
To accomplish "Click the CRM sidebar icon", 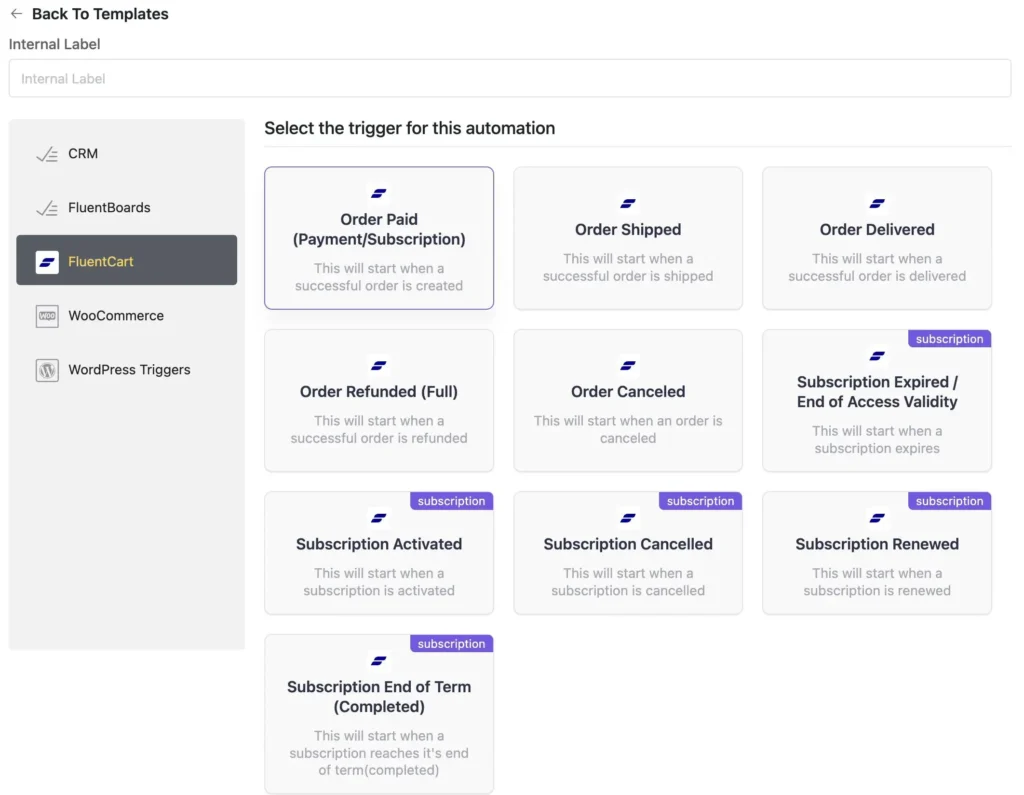I will [46, 154].
